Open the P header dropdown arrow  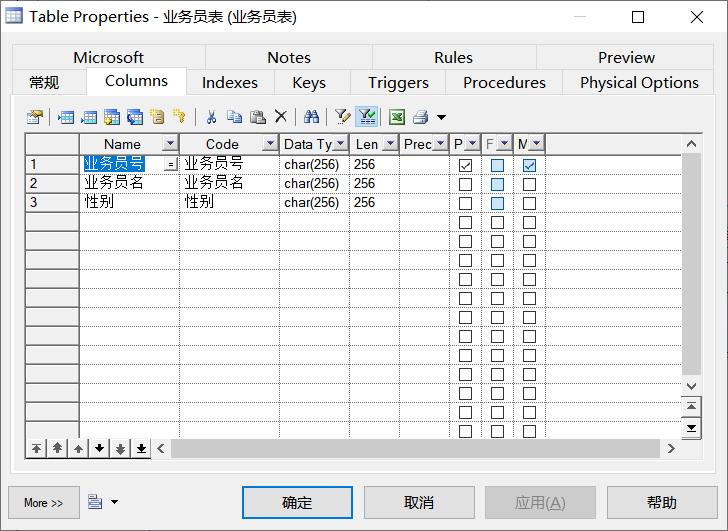coord(472,144)
